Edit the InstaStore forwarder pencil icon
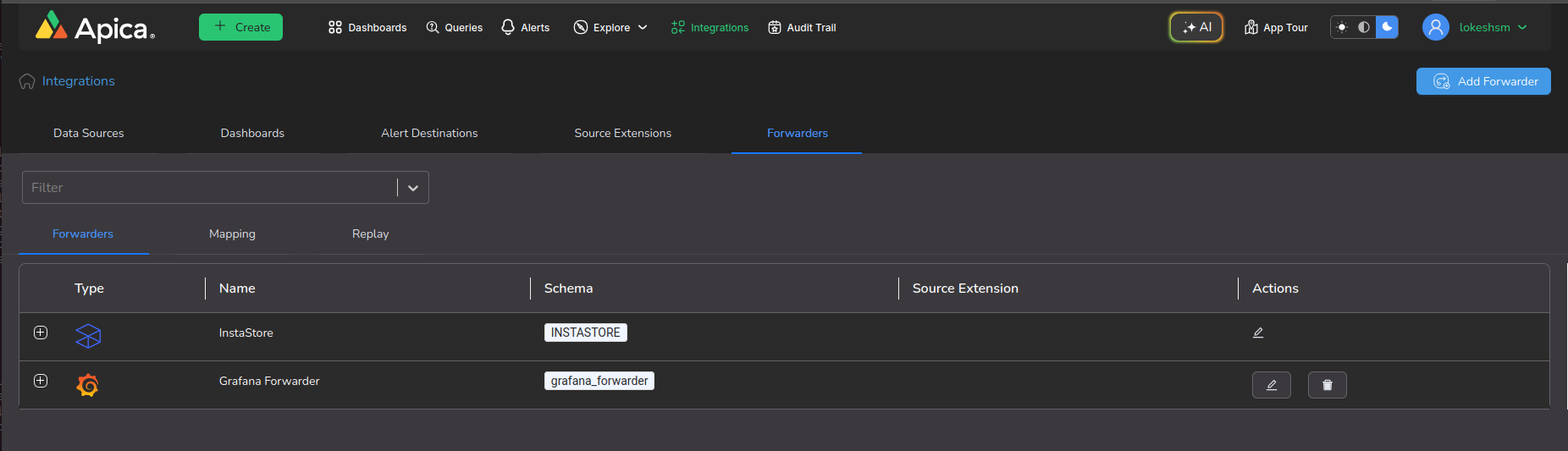Viewport: 1568px width, 451px height. [1258, 333]
